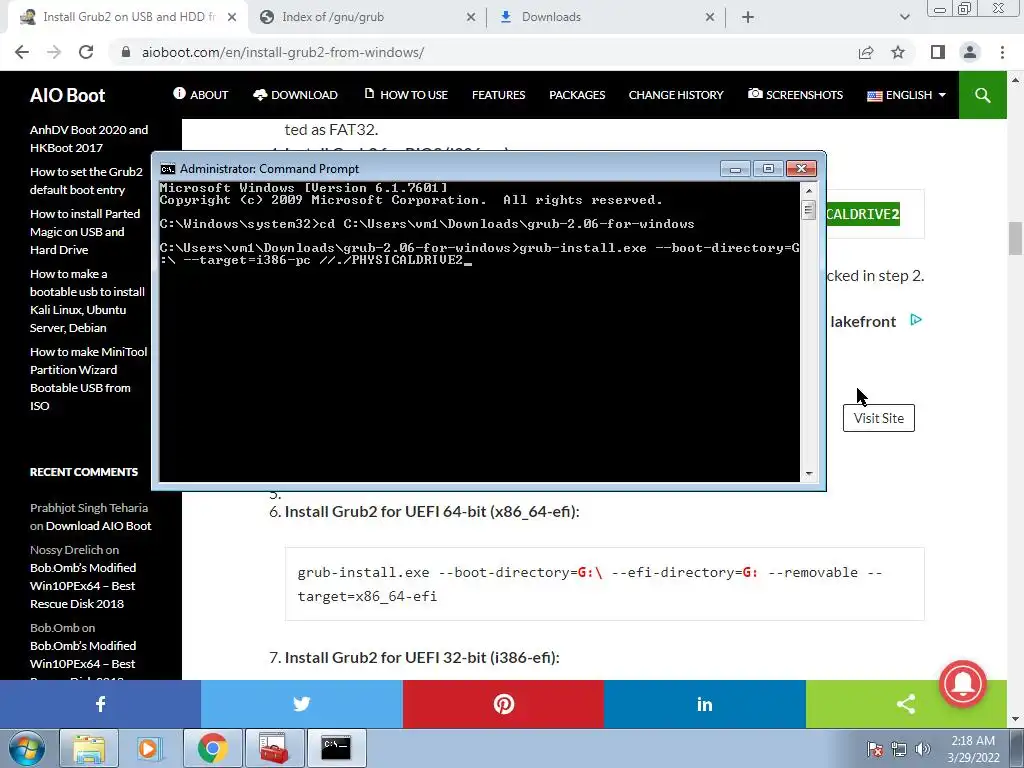Click the taskbar clock showing 2:18 AM
Image resolution: width=1024 pixels, height=768 pixels.
coord(973,749)
